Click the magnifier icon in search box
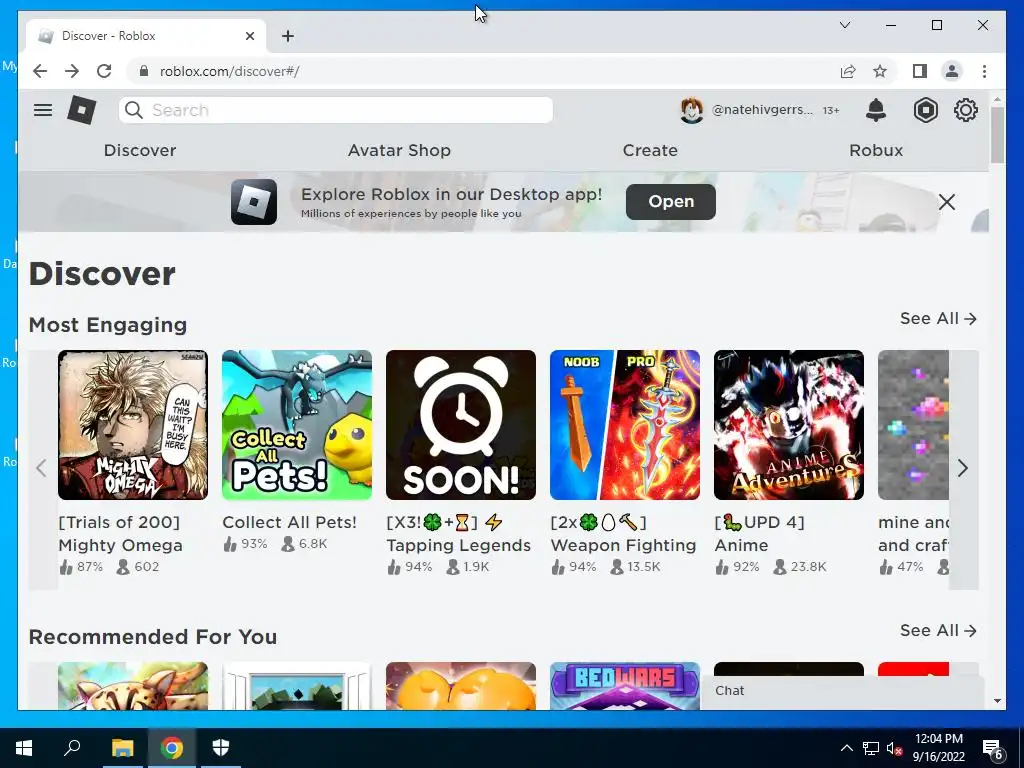 [134, 110]
